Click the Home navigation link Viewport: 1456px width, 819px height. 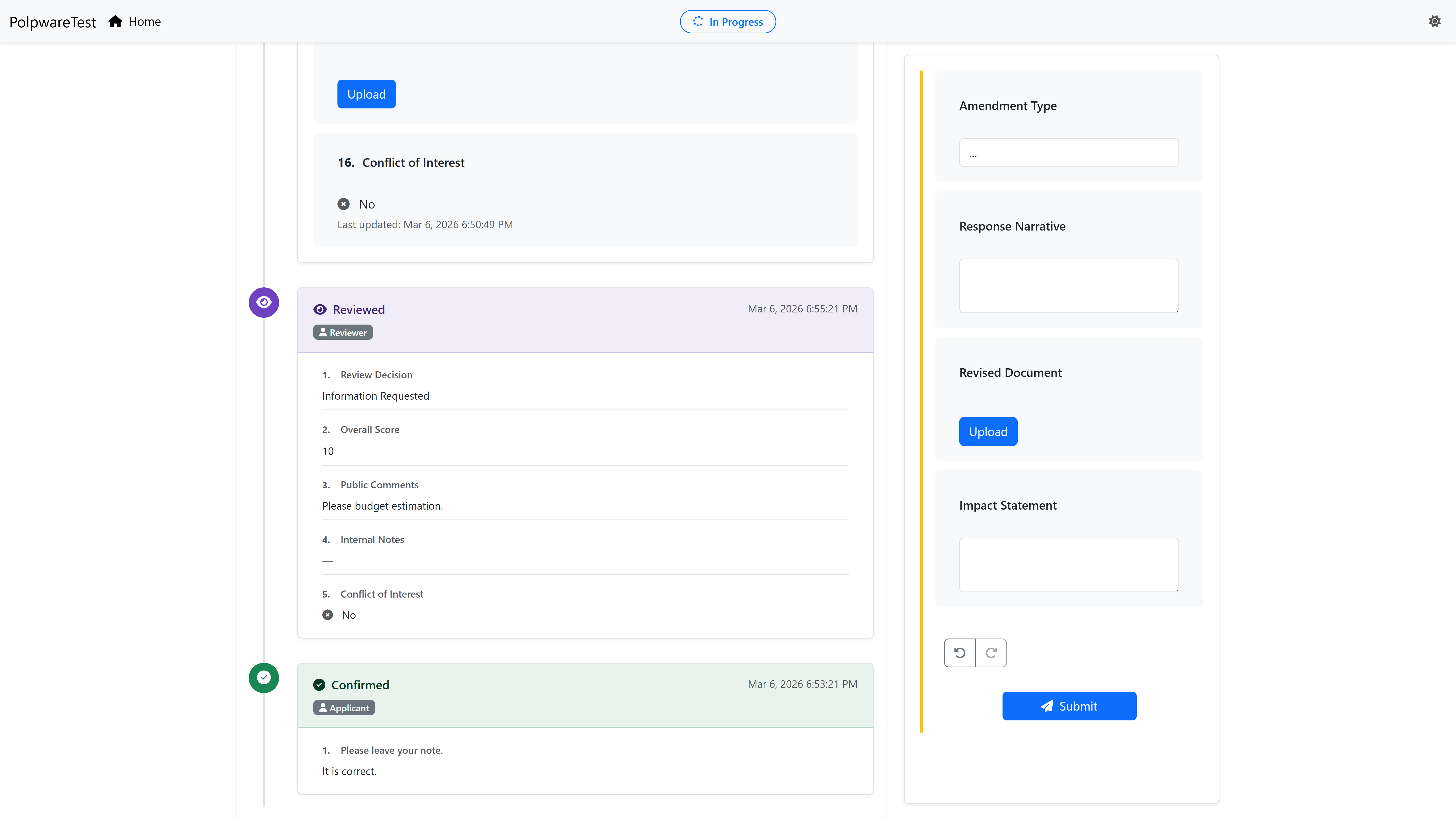point(144,21)
